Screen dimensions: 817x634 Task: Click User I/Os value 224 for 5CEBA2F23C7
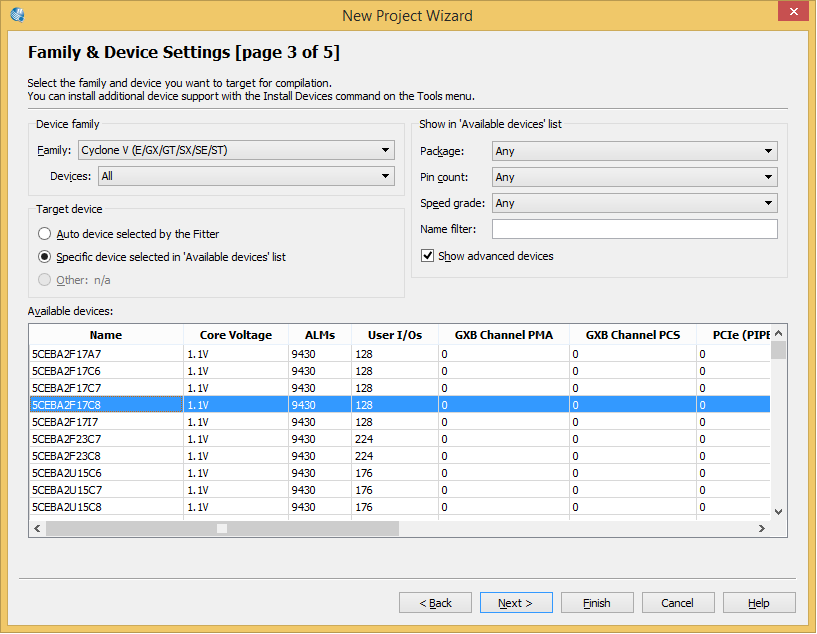pyautogui.click(x=364, y=440)
